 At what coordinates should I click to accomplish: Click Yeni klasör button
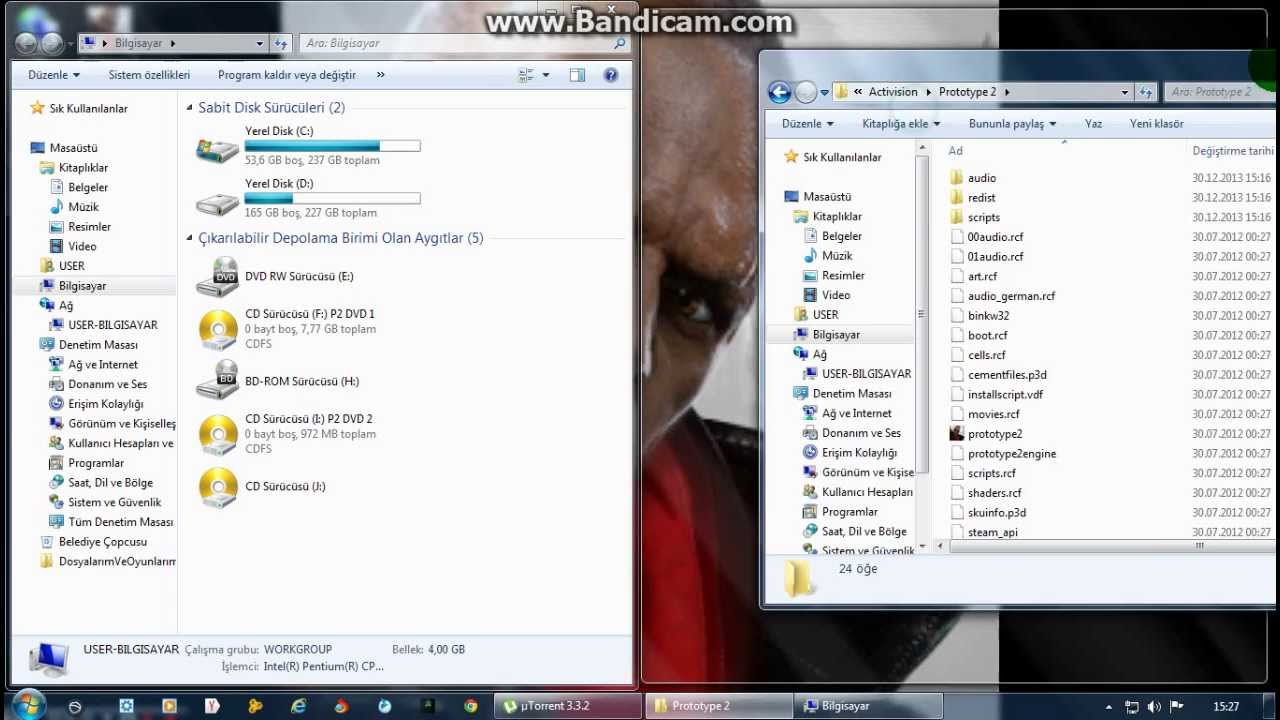point(1156,124)
